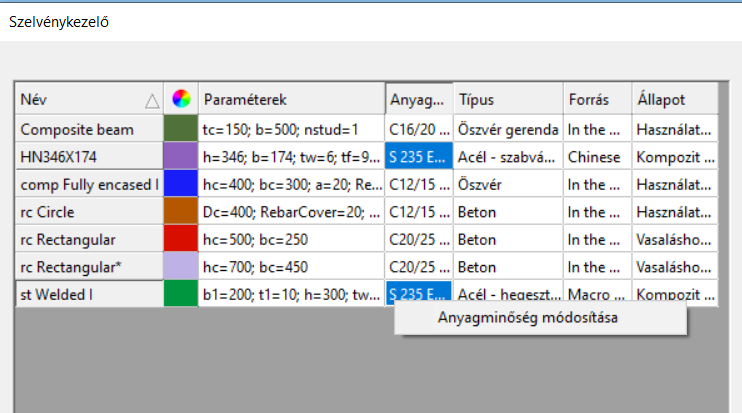Click the blue comp Fully encased swatch
Image resolution: width=742 pixels, height=413 pixels.
(181, 184)
